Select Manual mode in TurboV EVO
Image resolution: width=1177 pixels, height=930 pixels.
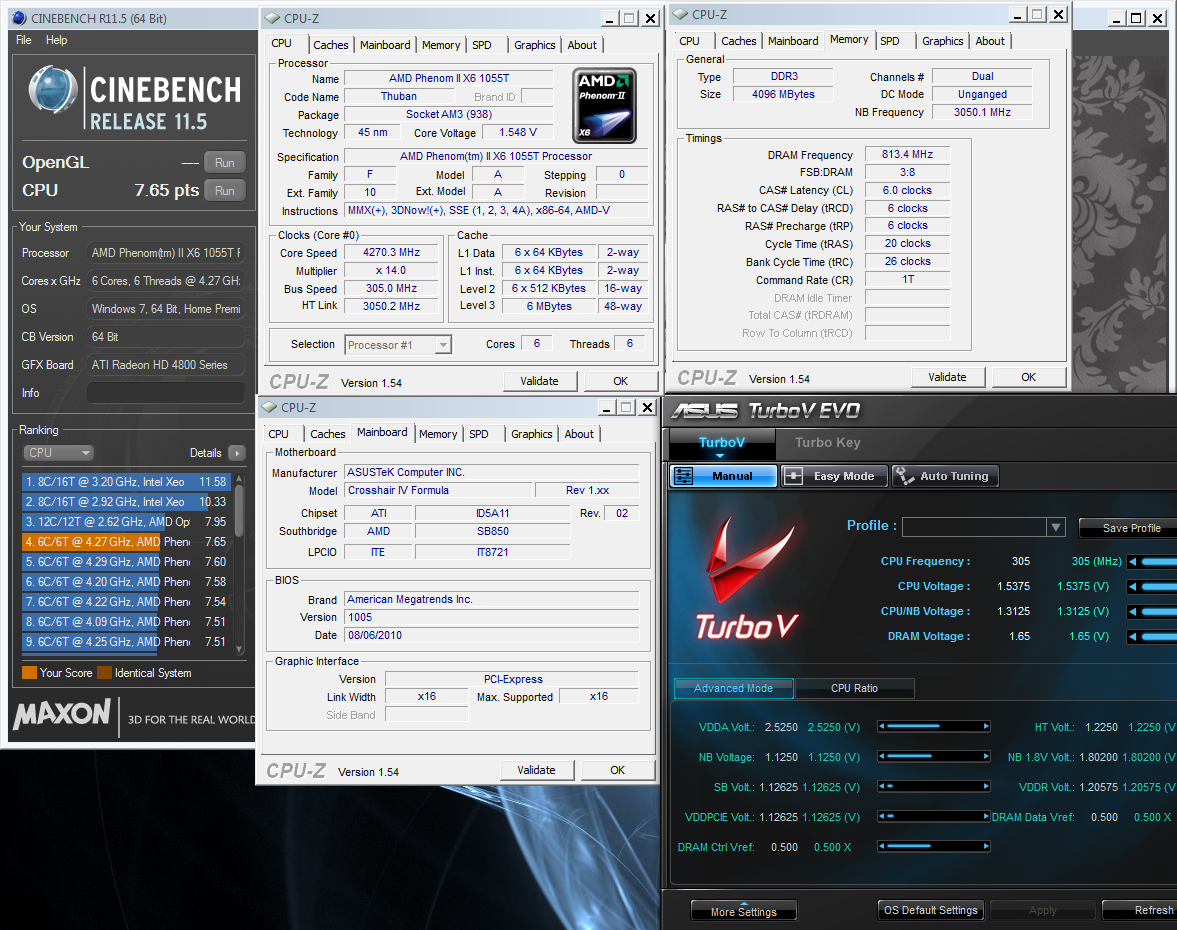tap(723, 476)
